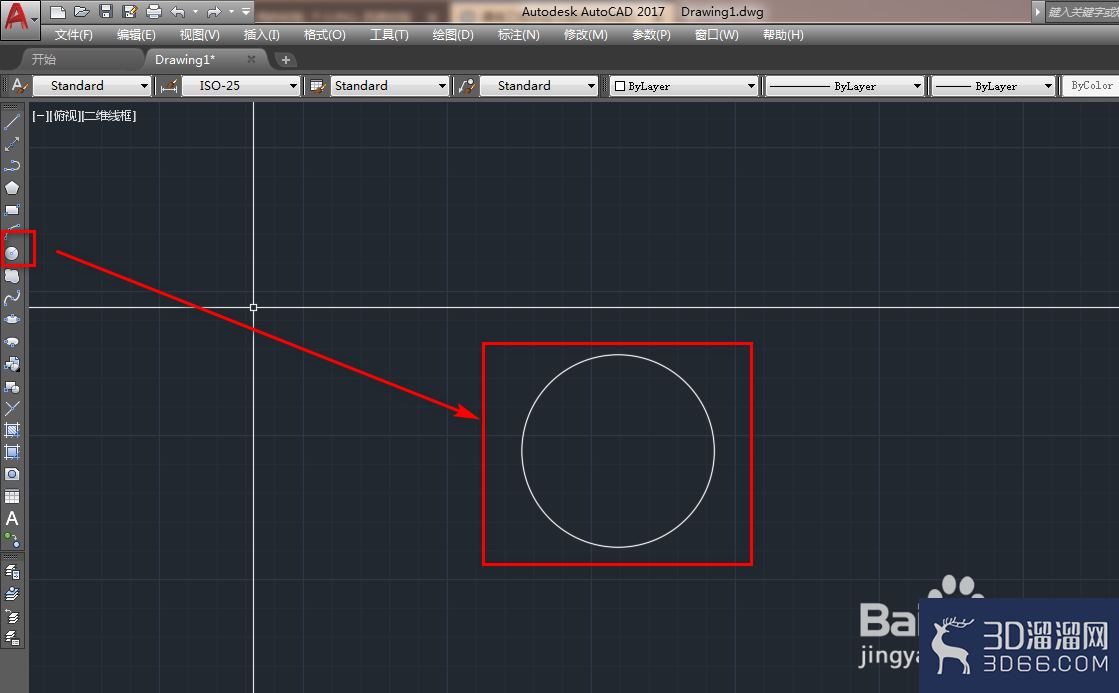The width and height of the screenshot is (1119, 693).
Task: Select the Polygon tool in draw toolbar
Action: (12, 188)
